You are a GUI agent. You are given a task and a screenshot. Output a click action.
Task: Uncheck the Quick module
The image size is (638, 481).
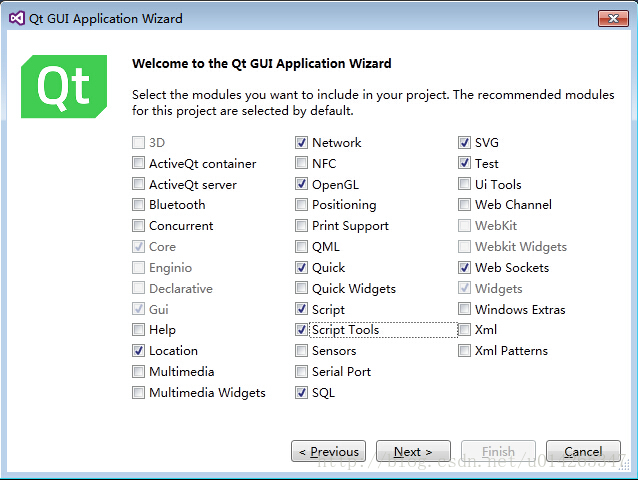[301, 267]
